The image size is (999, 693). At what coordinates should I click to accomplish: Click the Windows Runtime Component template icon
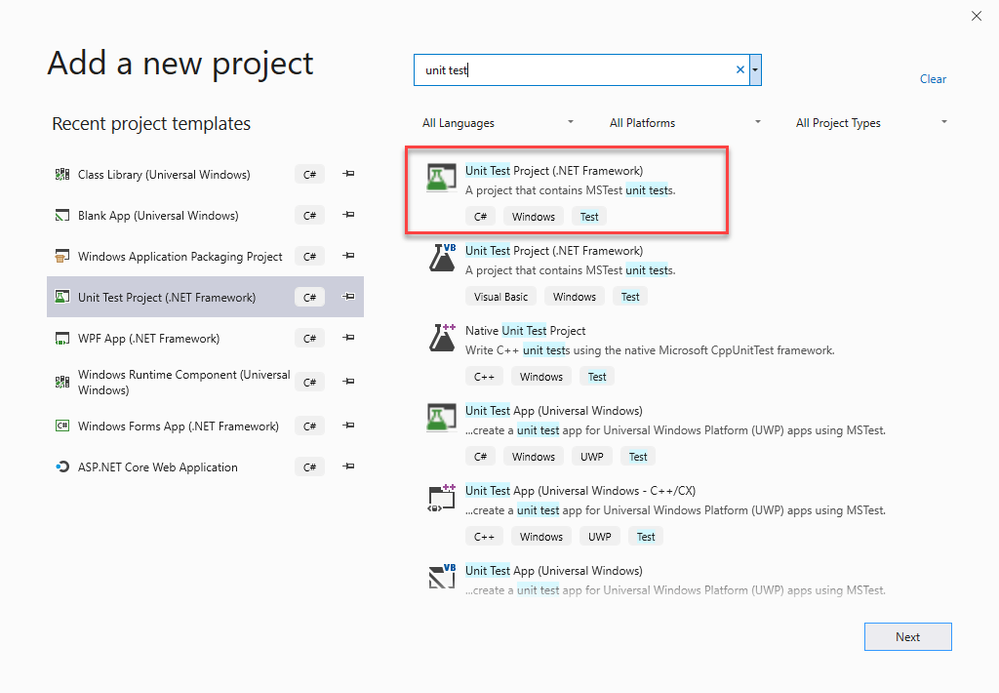pos(62,382)
